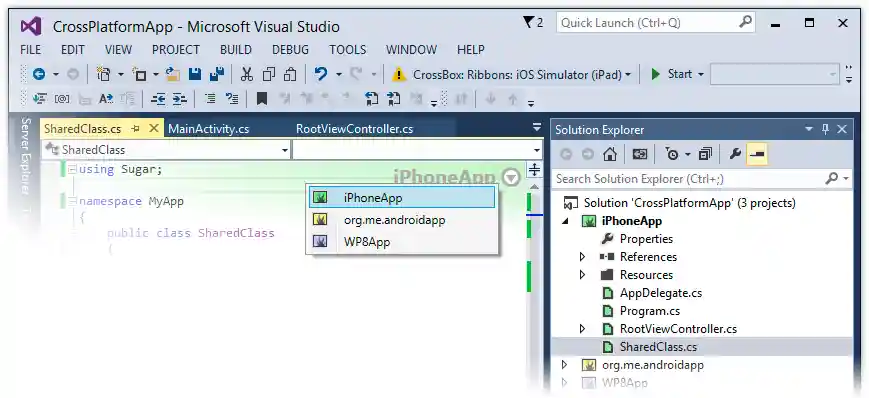Open the members dropdown in navigation bar
869x398 pixels.
point(536,150)
